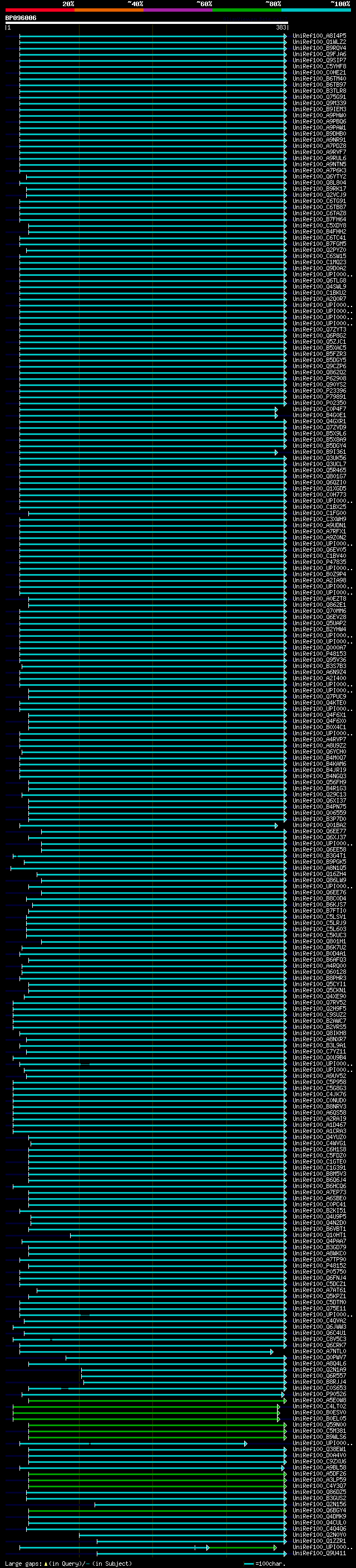Select UniRef100_B4FHH2 entry
356x1568 pixels.
pyautogui.click(x=319, y=232)
